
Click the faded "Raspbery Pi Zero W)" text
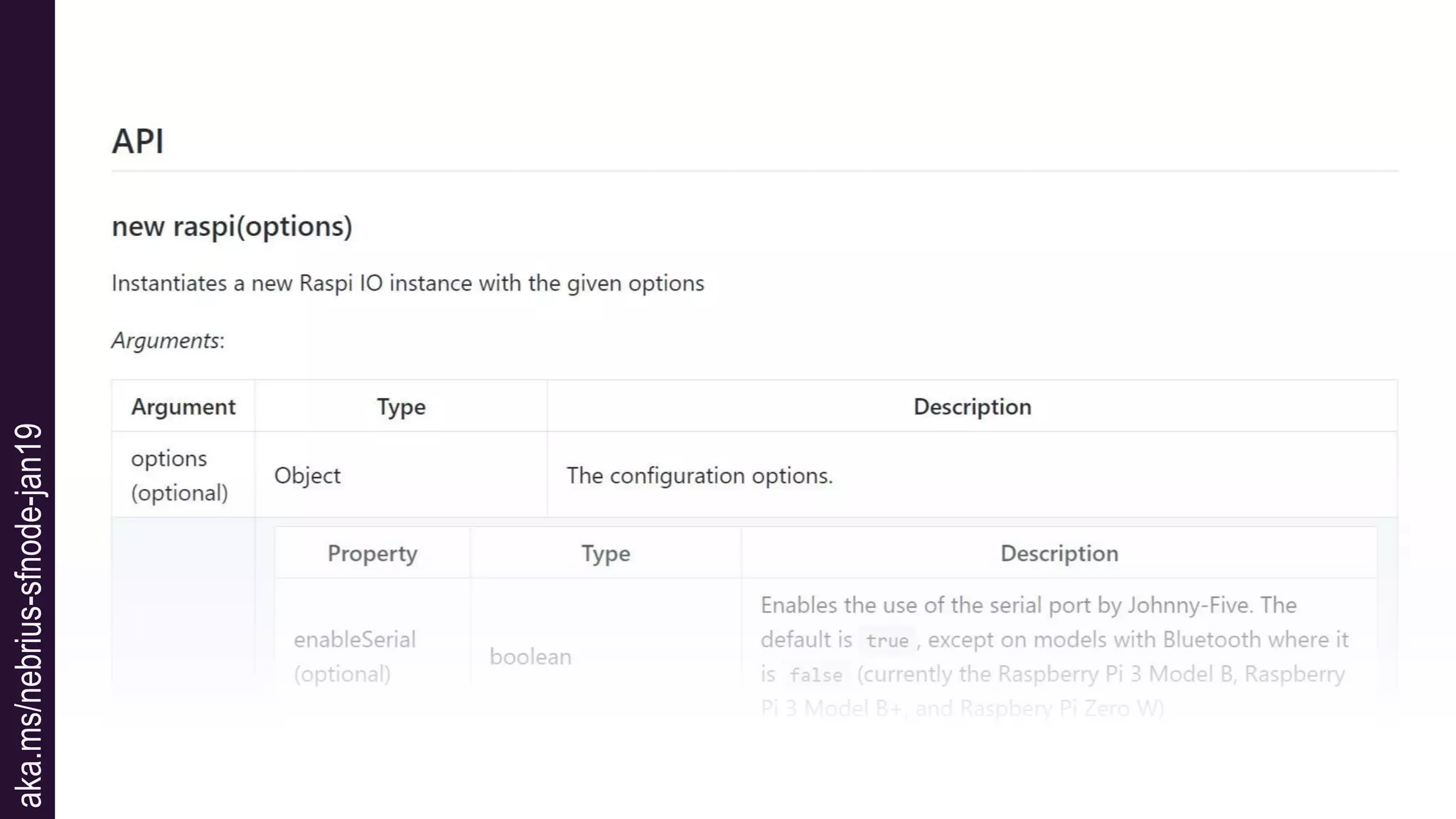[1061, 708]
